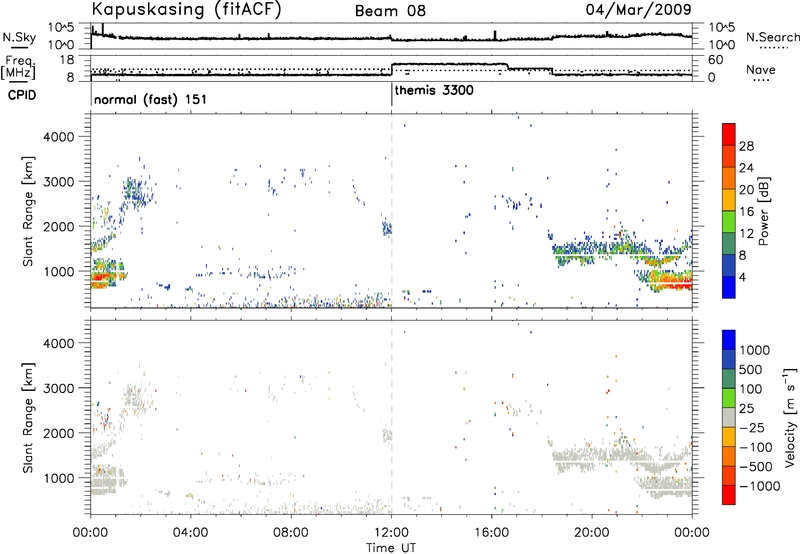Viewport: 800px width, 554px height.
Task: Click the '16:00' time axis tick label
Action: [491, 533]
